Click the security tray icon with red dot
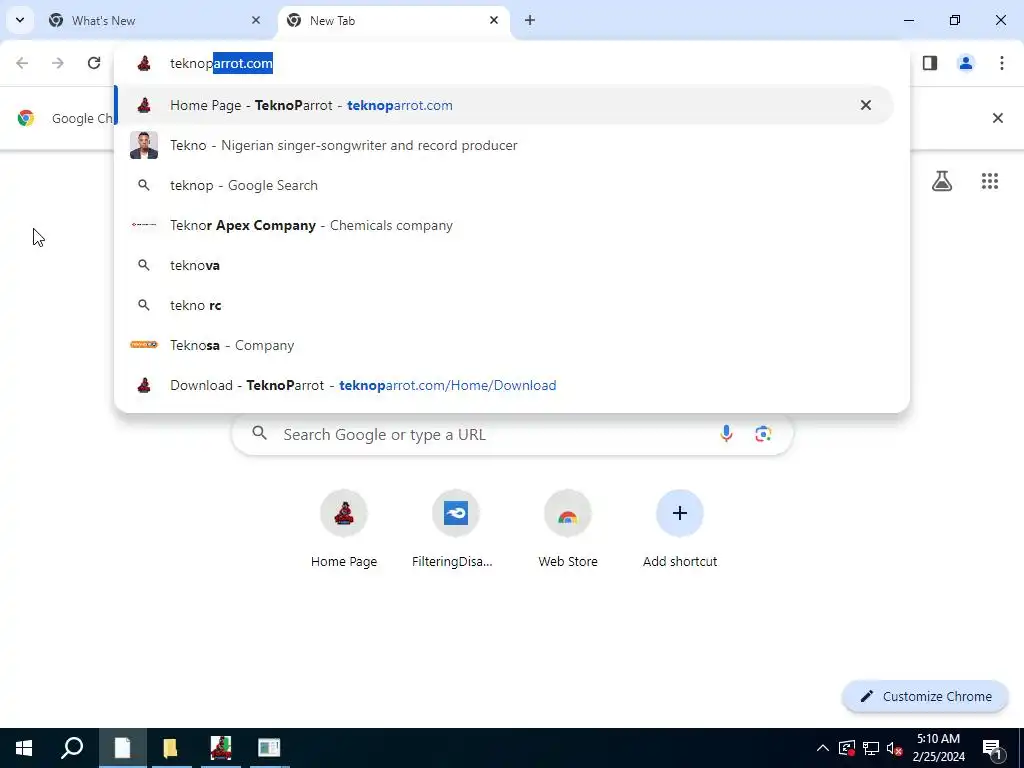The width and height of the screenshot is (1024, 768). [x=847, y=748]
